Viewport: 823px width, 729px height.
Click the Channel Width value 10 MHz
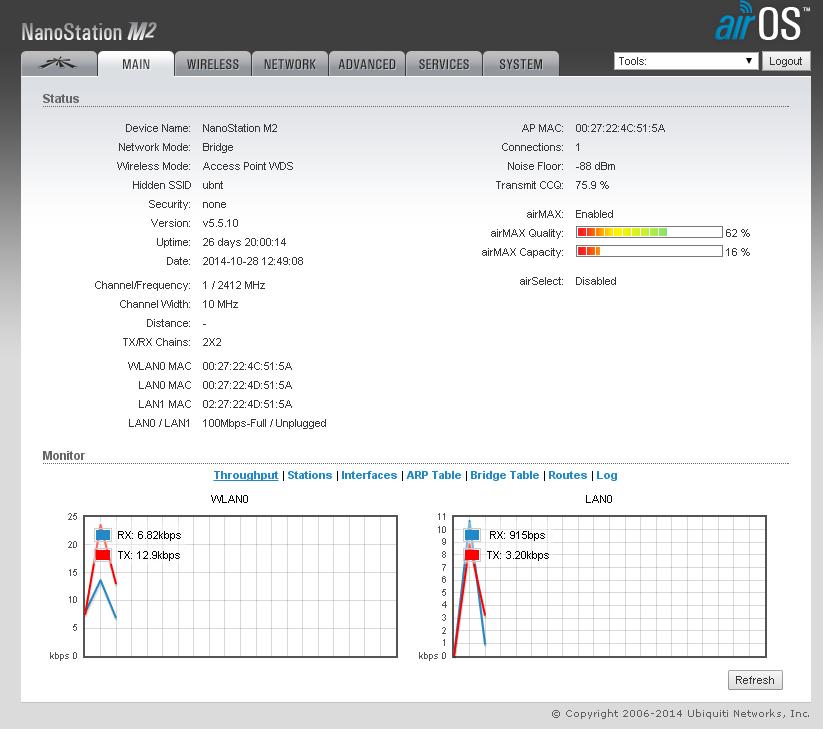pyautogui.click(x=220, y=304)
